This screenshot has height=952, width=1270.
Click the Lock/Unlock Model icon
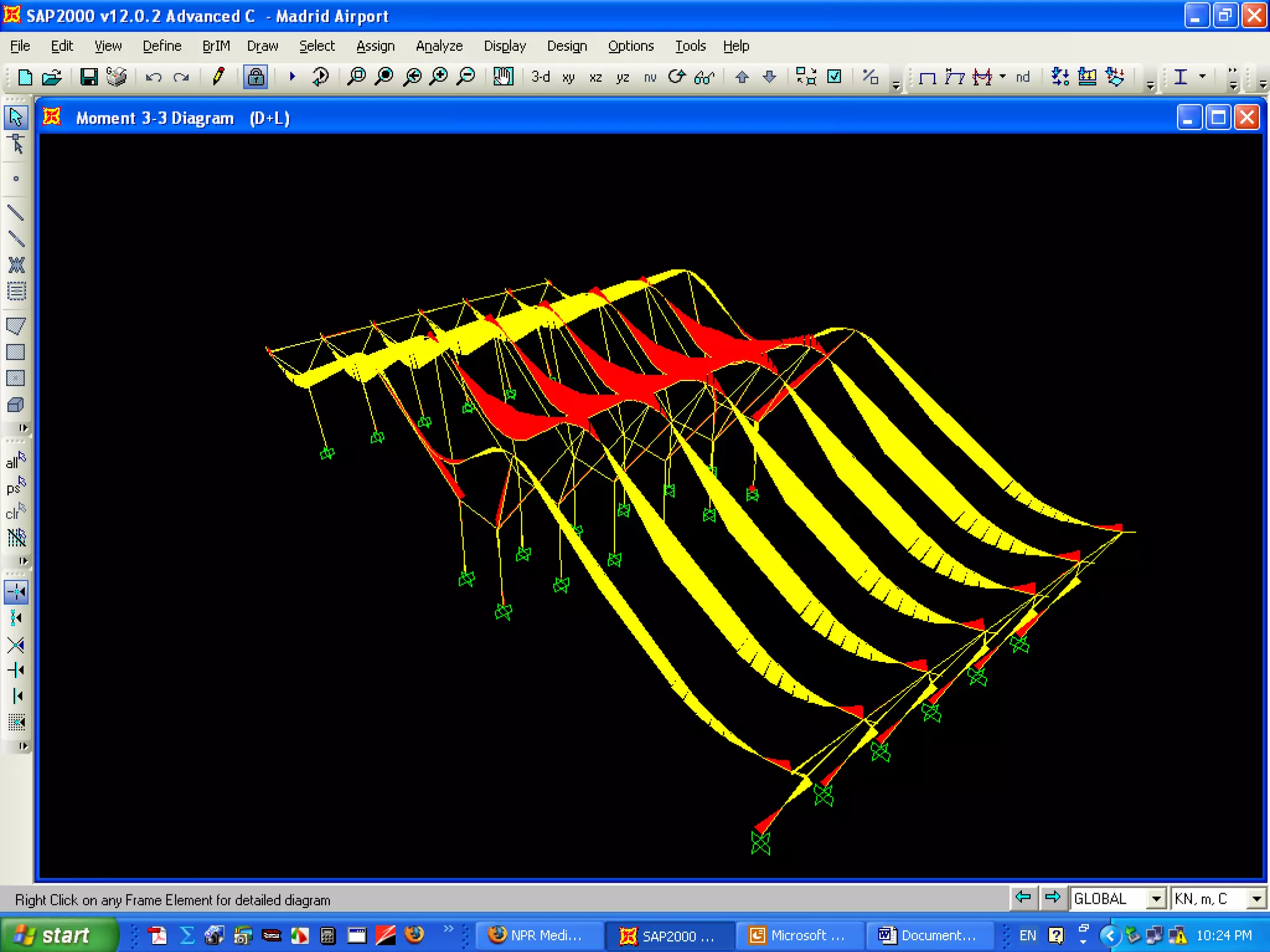point(255,77)
